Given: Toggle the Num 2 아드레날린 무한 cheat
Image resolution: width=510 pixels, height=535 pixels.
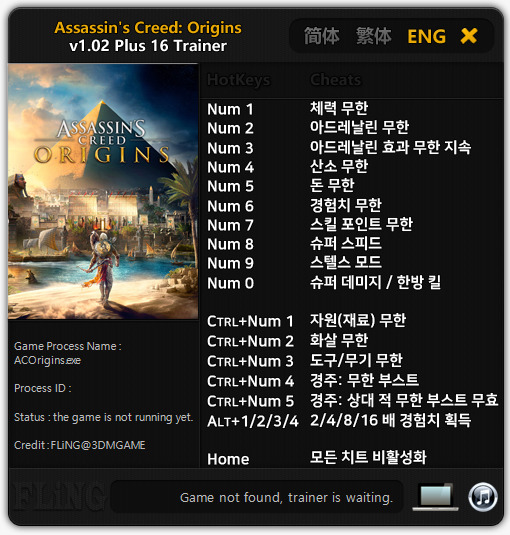Looking at the screenshot, I should pos(308,128).
